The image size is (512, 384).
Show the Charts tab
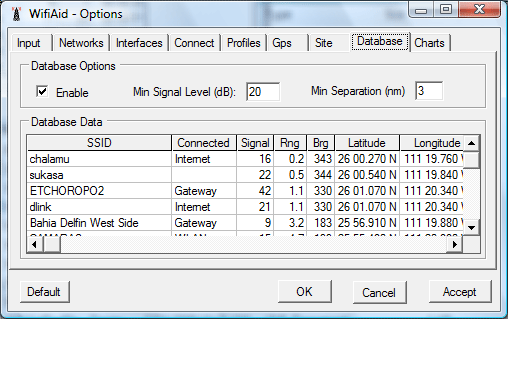[x=429, y=43]
